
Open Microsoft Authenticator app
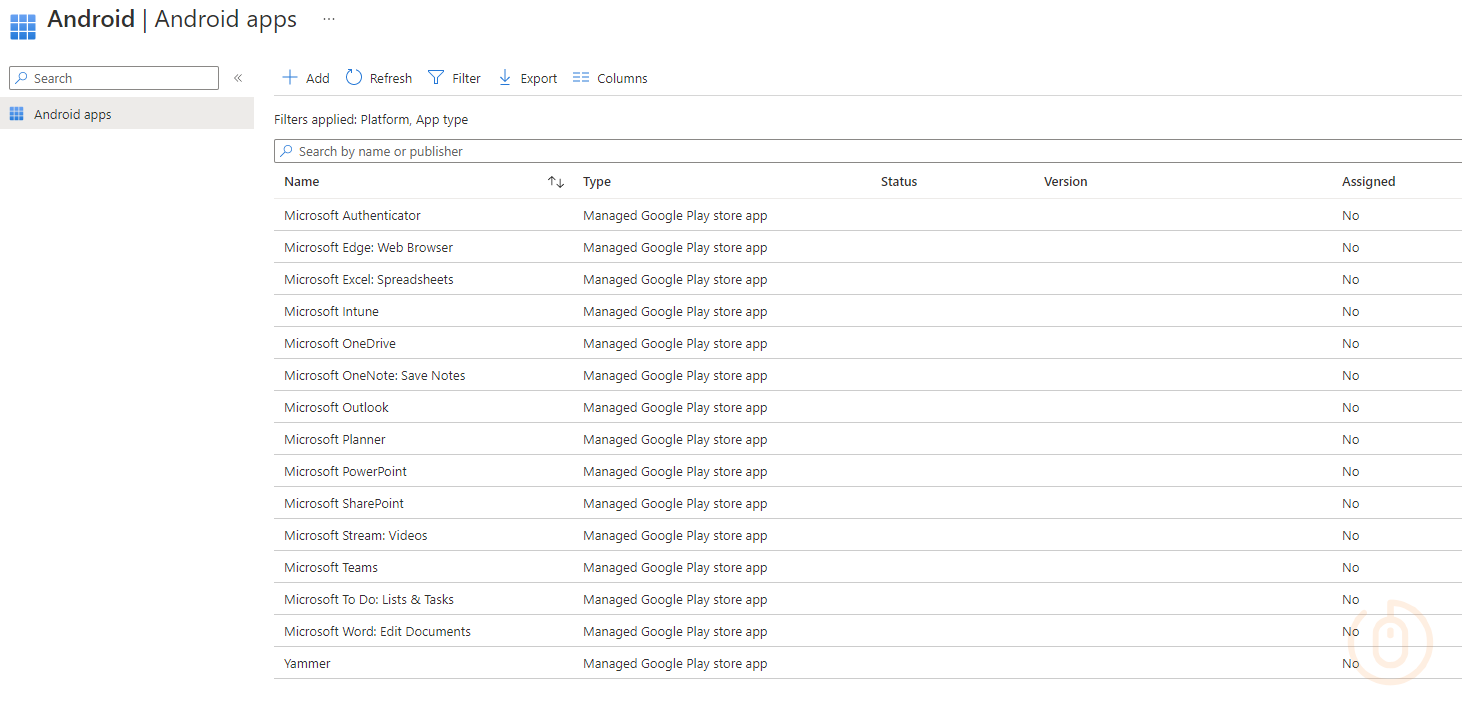[352, 215]
